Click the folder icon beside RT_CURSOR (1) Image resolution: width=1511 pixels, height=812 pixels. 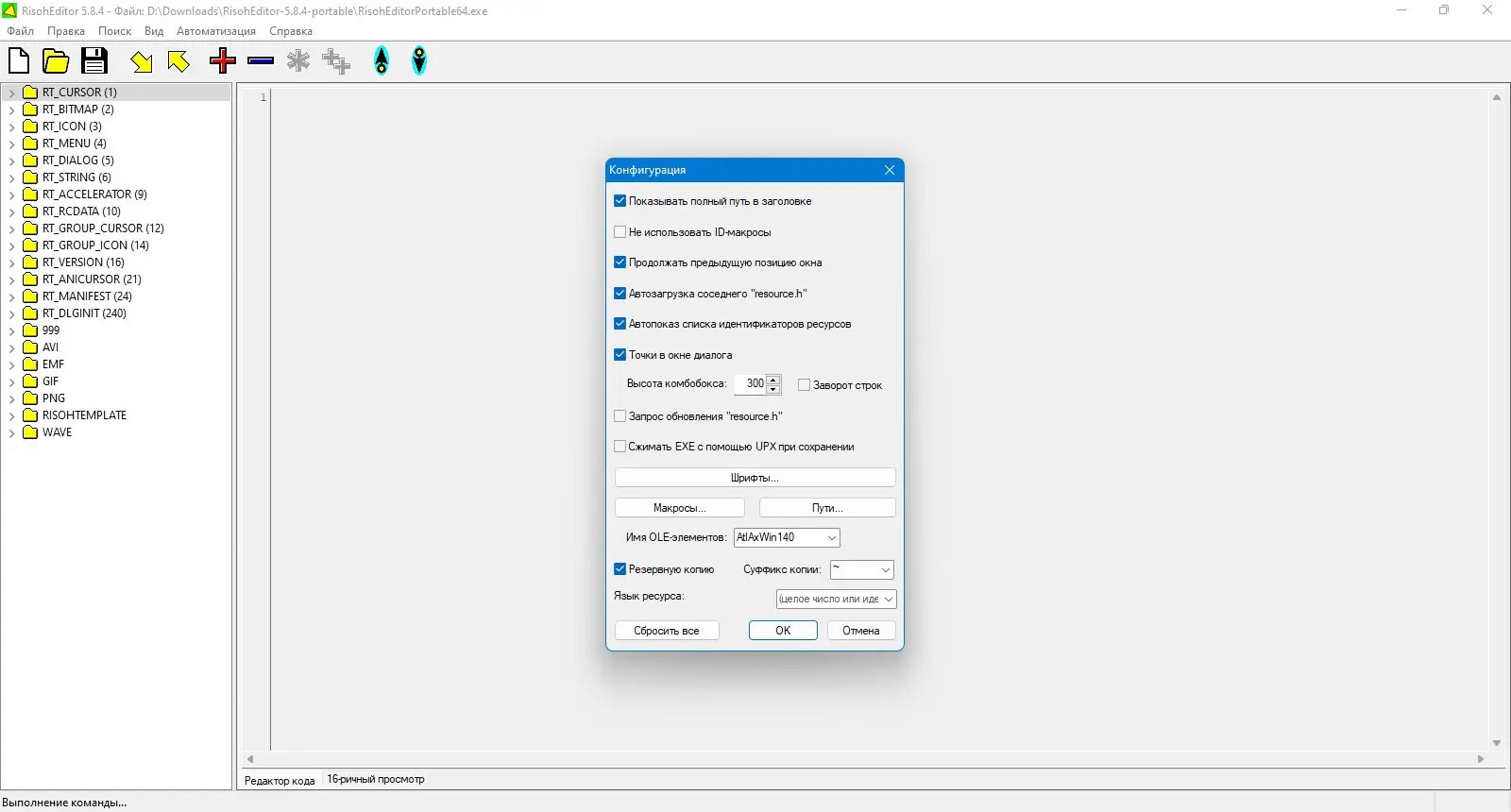click(x=30, y=93)
